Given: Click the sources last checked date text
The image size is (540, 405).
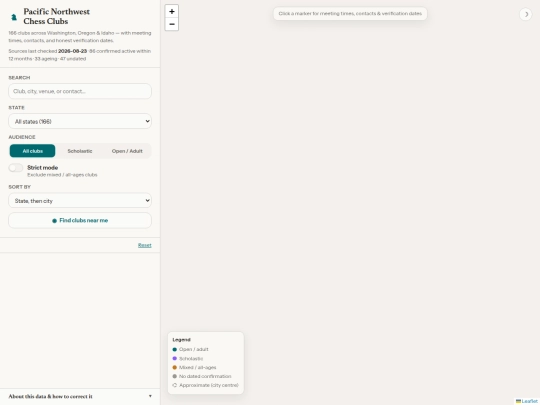Looking at the screenshot, I should 72,51.
